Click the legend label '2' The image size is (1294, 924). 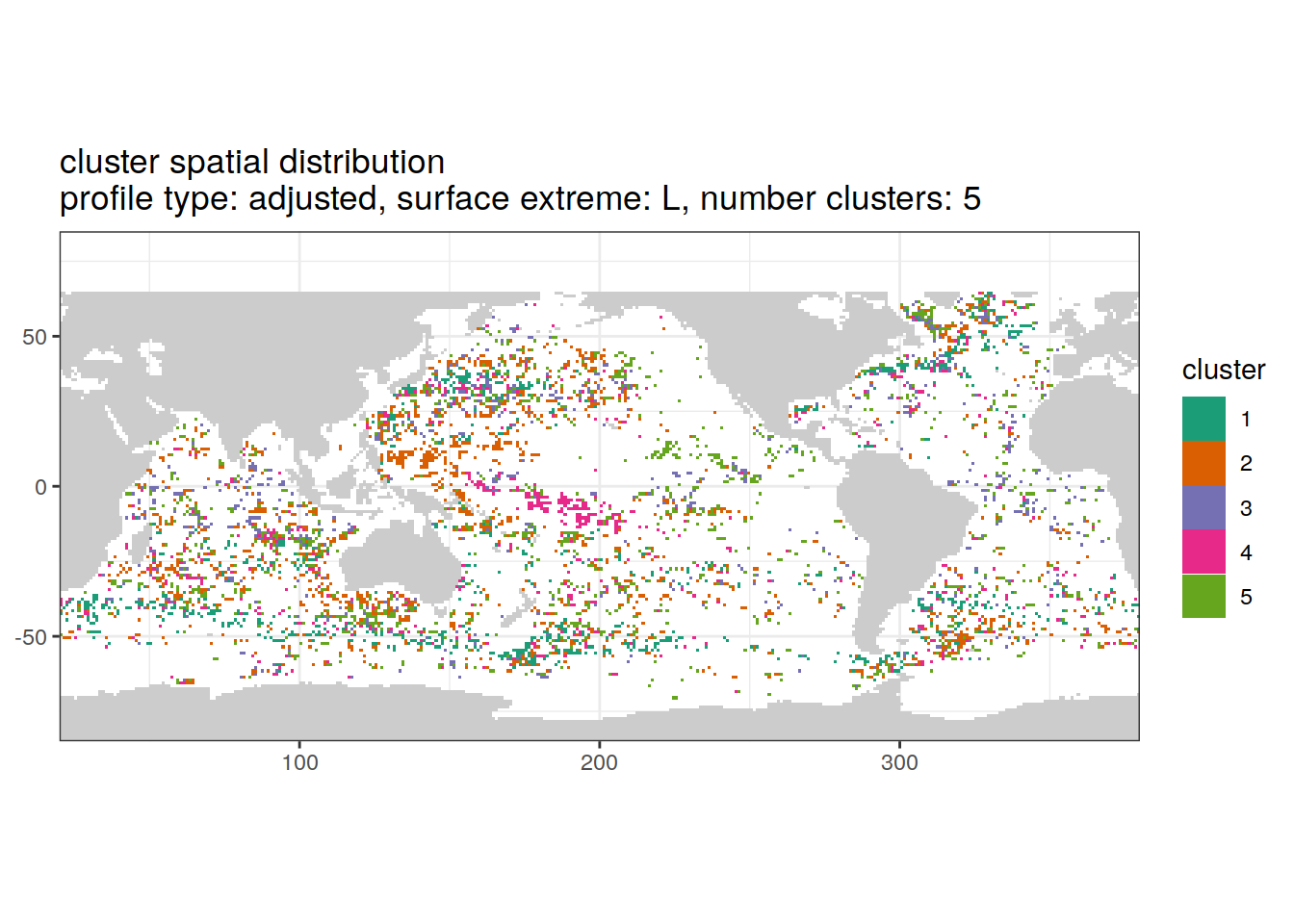point(1246,464)
